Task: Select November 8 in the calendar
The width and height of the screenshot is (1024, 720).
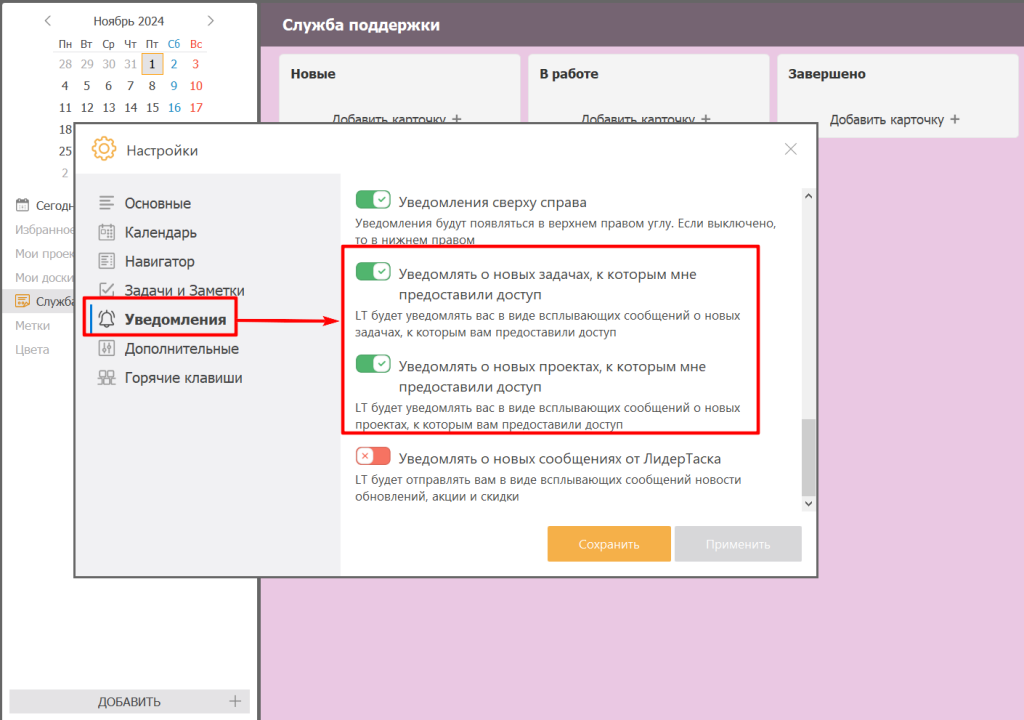Action: 152,86
